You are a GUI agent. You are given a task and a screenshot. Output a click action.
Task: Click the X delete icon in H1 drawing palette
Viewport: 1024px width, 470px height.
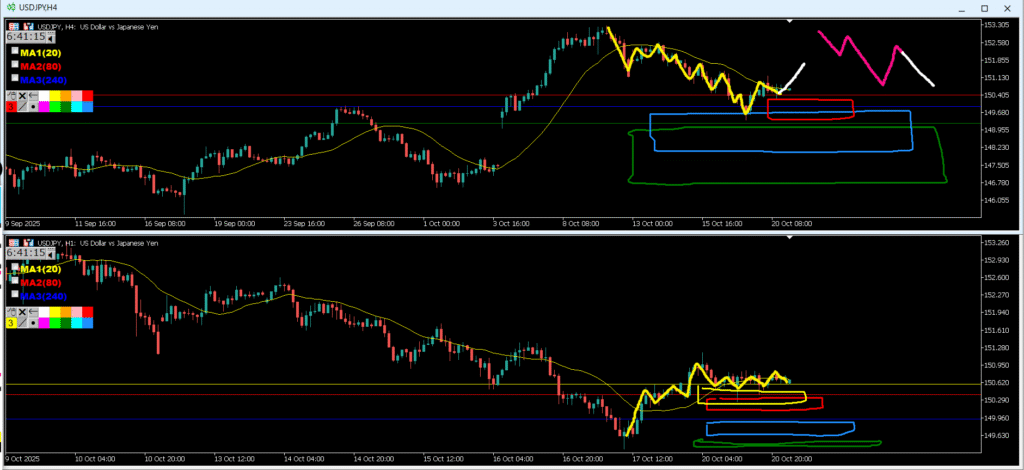tap(22, 312)
